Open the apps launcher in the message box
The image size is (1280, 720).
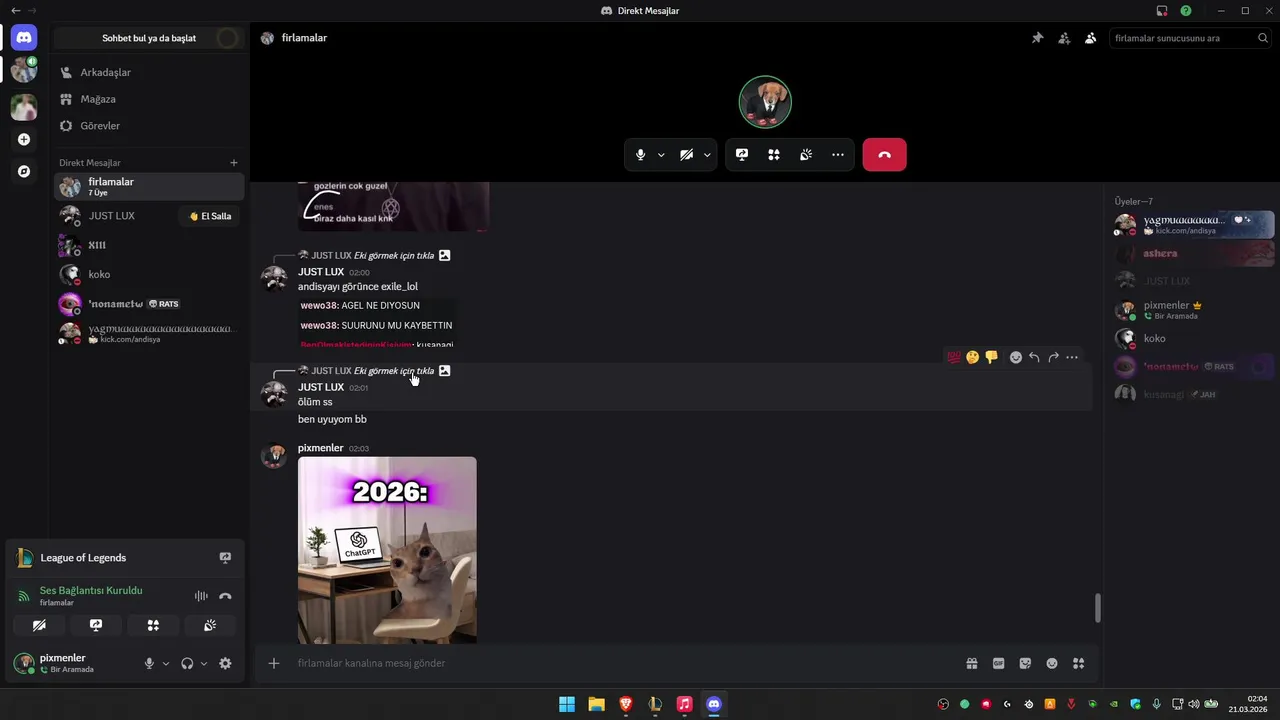pyautogui.click(x=1078, y=663)
